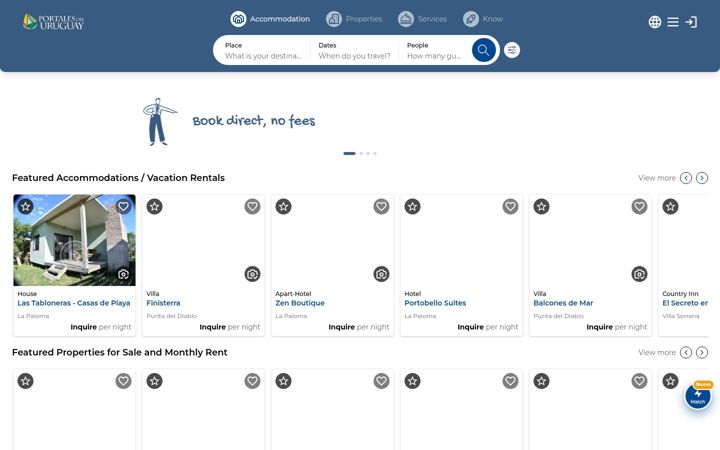Switch to the Properties tab
Image resolution: width=720 pixels, height=450 pixels.
click(x=354, y=19)
